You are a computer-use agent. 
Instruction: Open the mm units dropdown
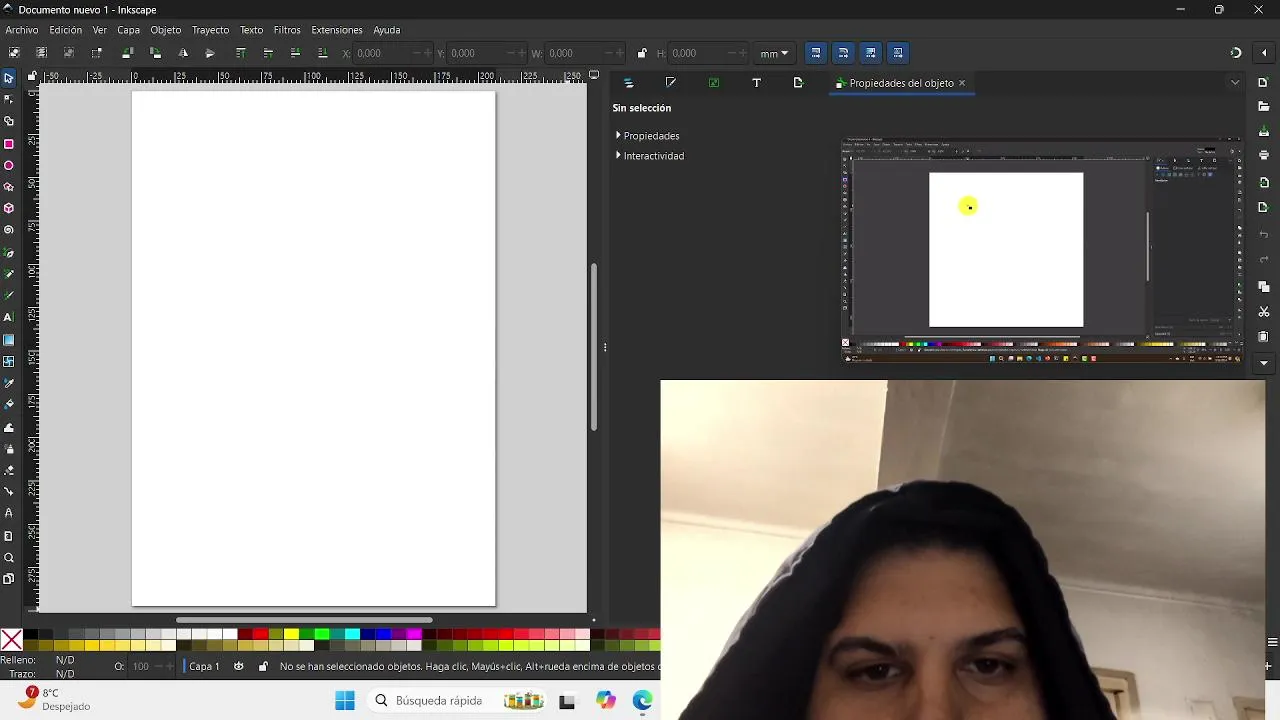click(774, 53)
